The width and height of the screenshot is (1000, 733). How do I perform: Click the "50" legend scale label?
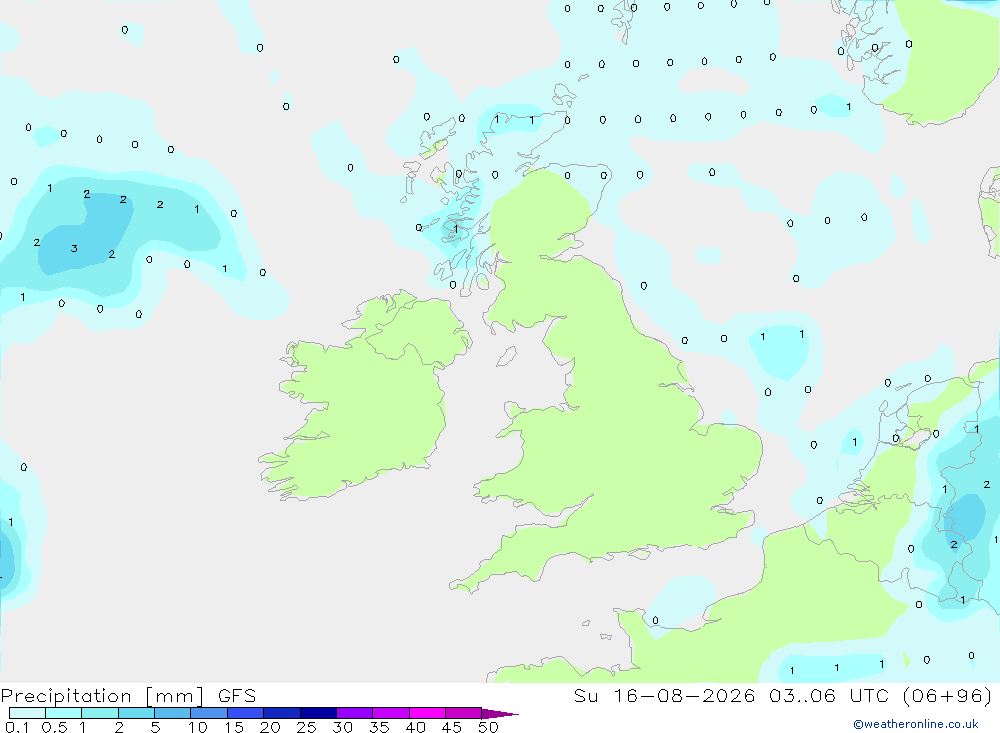(488, 727)
